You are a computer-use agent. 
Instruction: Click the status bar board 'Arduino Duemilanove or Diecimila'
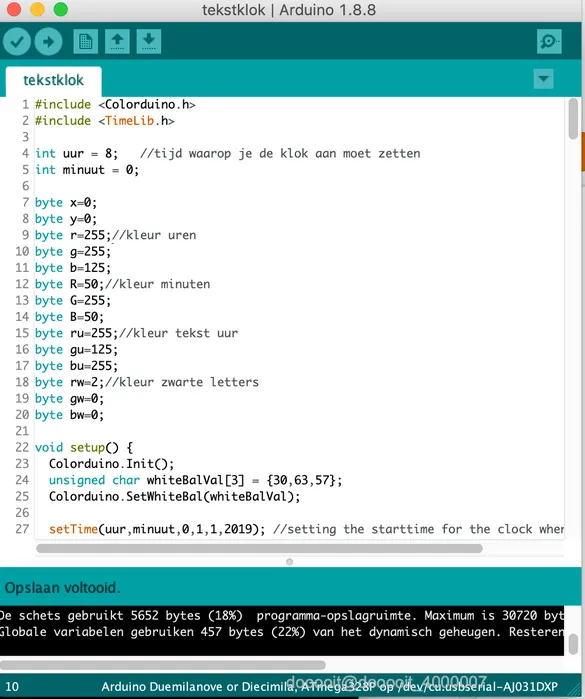(198, 687)
